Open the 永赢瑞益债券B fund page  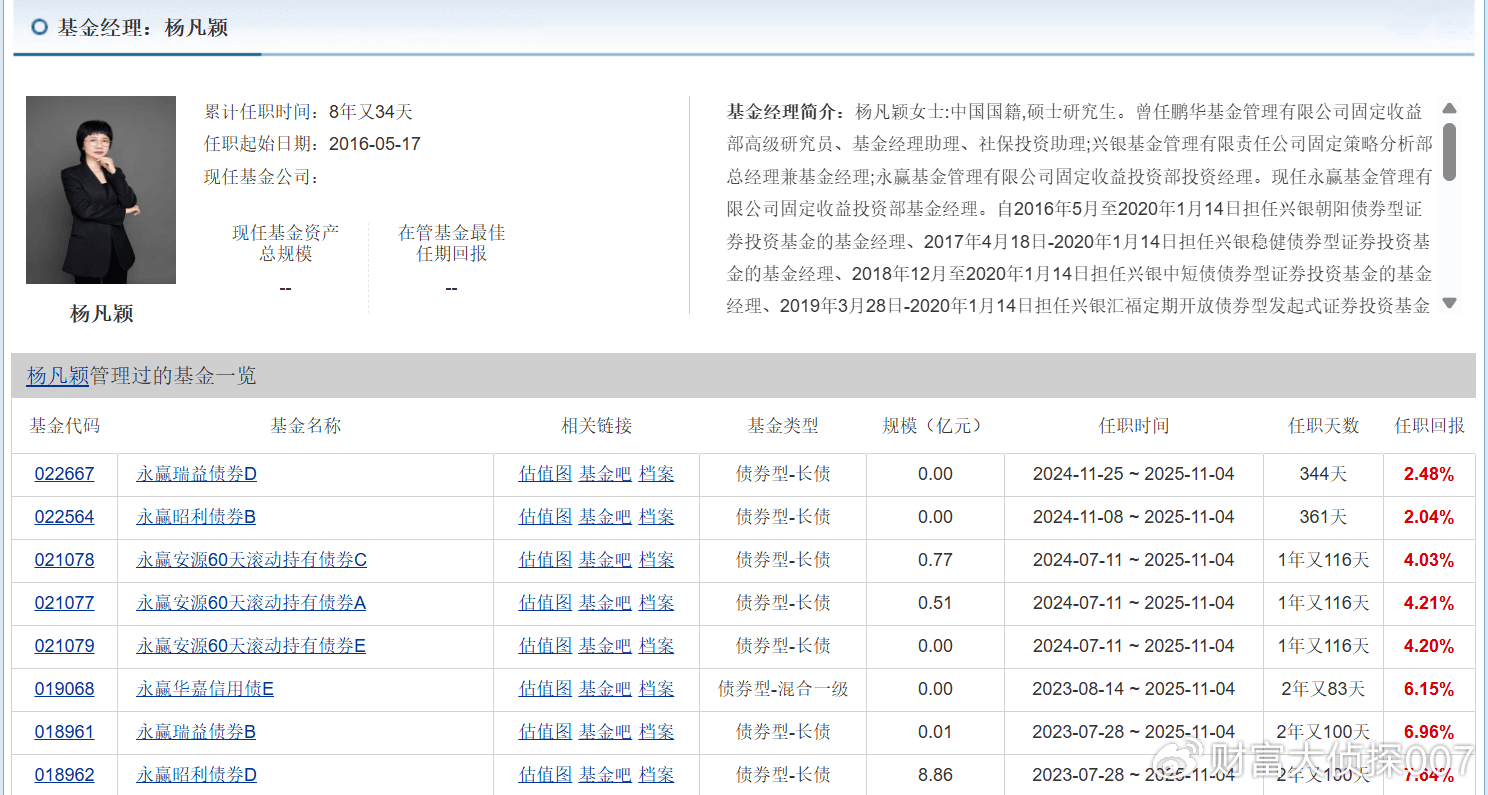point(196,732)
